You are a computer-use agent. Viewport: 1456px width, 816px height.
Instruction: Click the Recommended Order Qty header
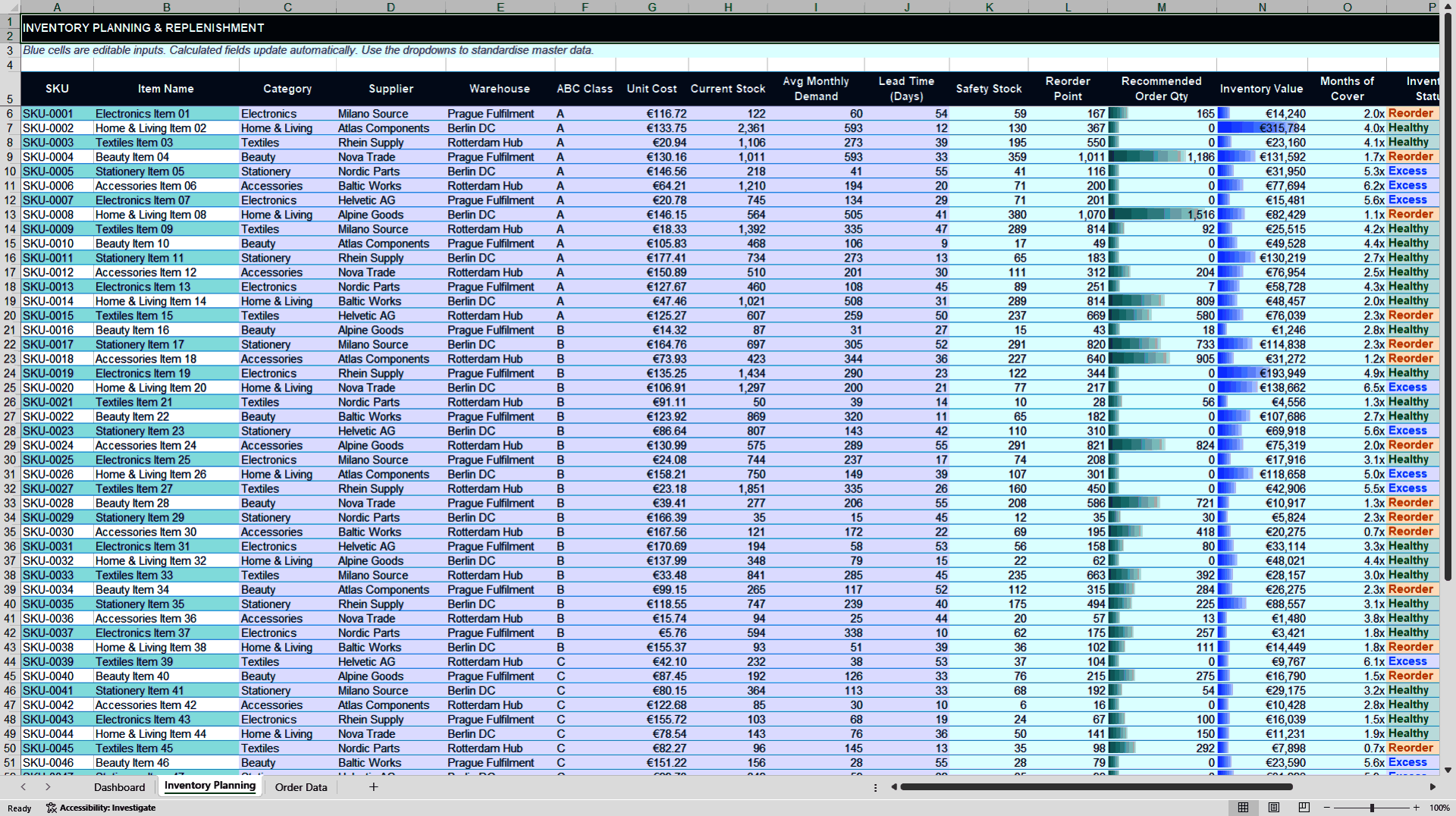pyautogui.click(x=1162, y=89)
